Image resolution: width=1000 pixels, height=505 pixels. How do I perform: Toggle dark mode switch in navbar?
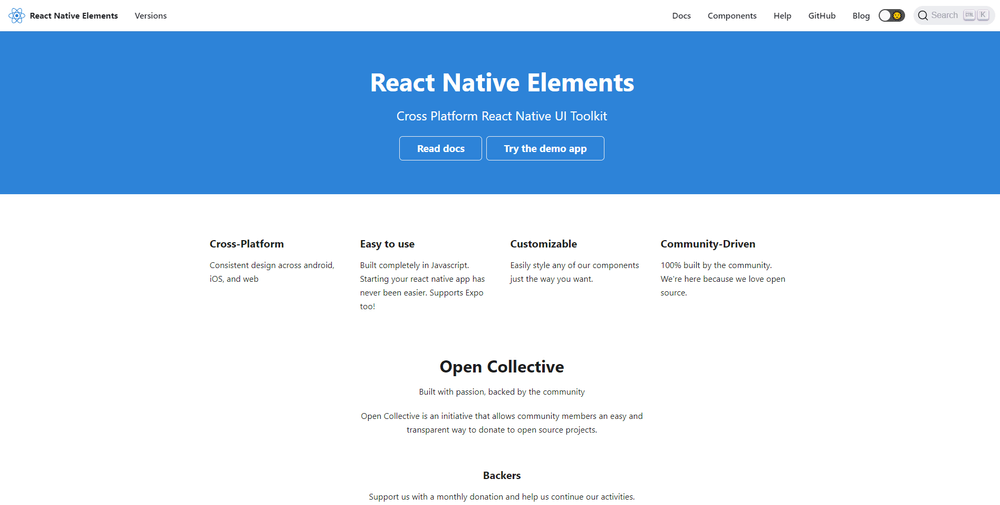891,16
